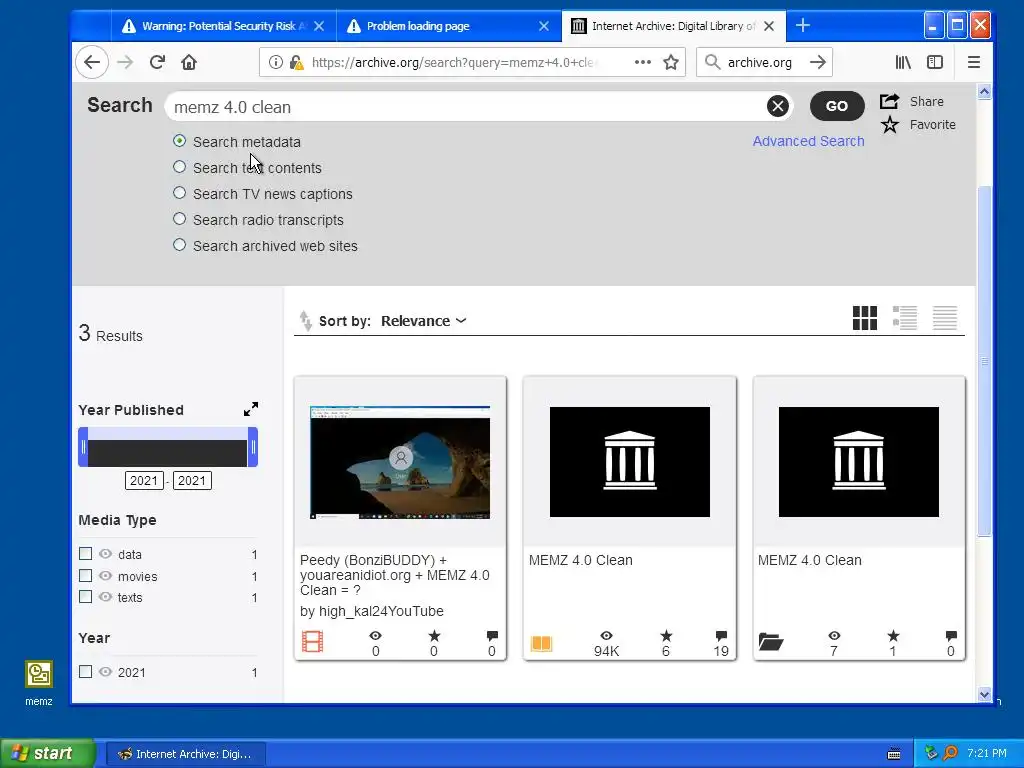The width and height of the screenshot is (1024, 768).
Task: Select Search text contents option
Action: (179, 167)
